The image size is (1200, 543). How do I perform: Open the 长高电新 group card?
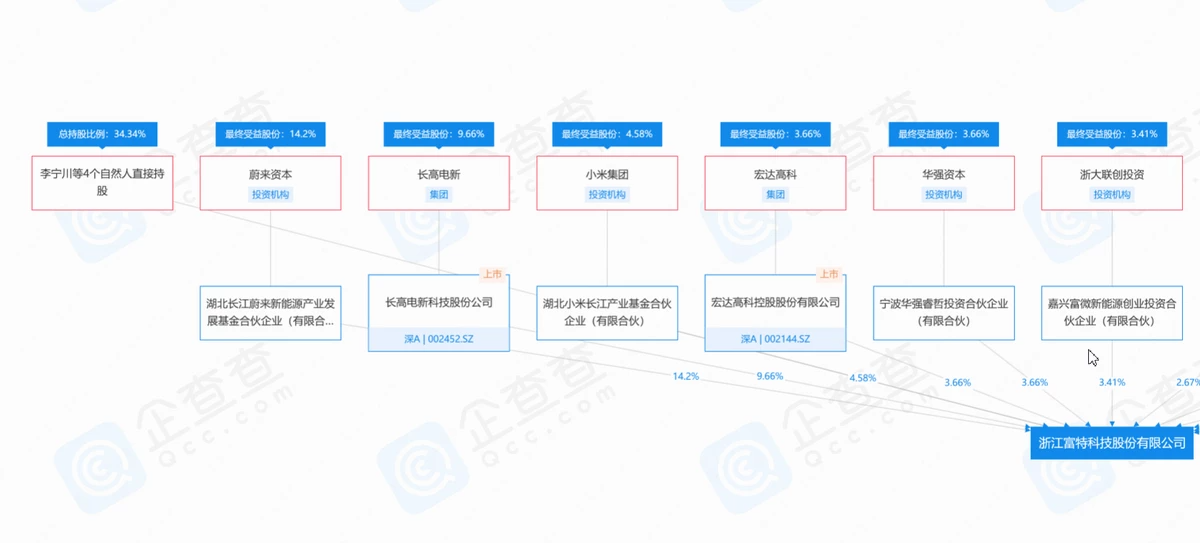pos(439,182)
